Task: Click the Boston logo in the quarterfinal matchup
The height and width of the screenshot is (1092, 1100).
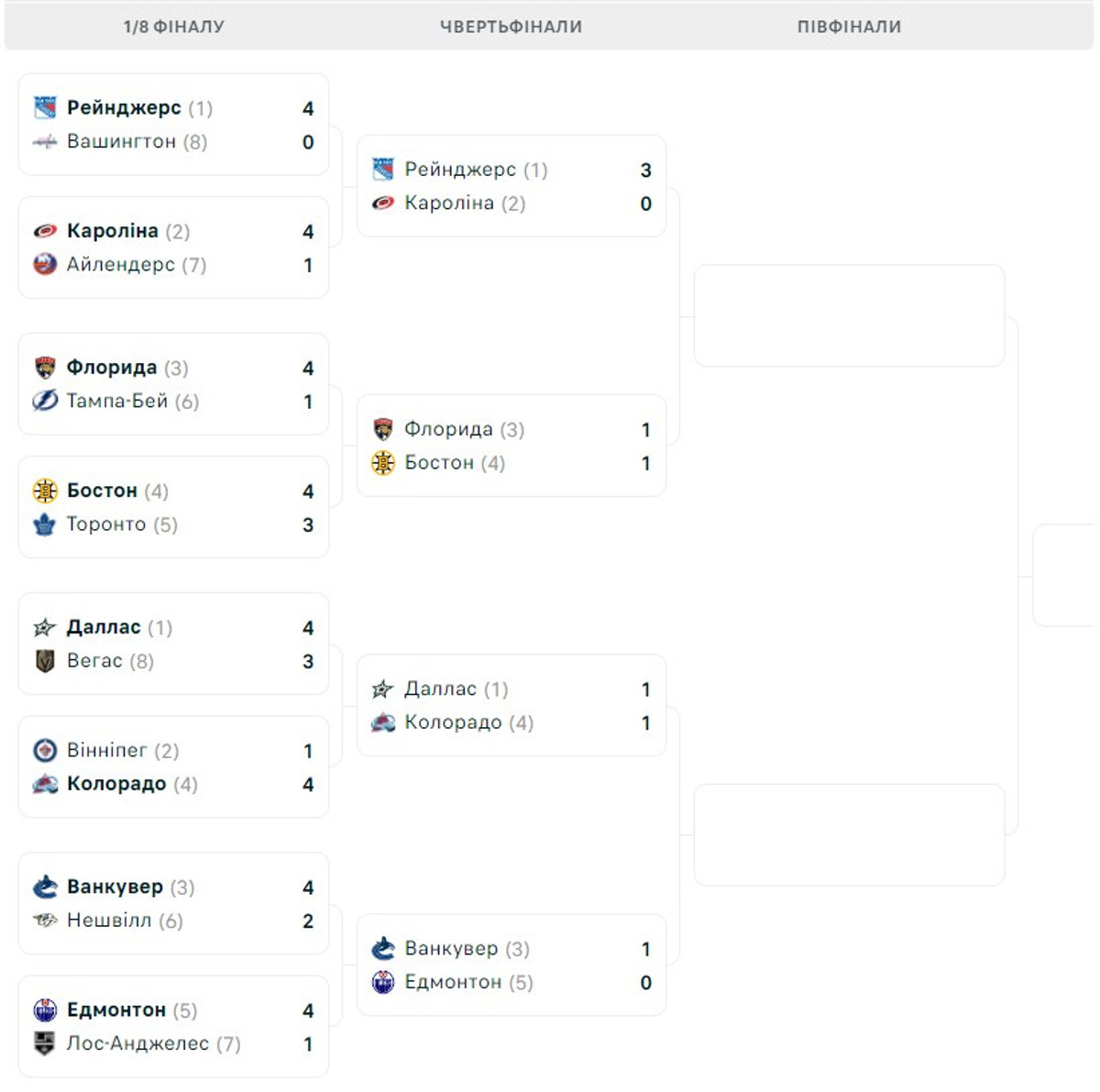Action: [383, 463]
